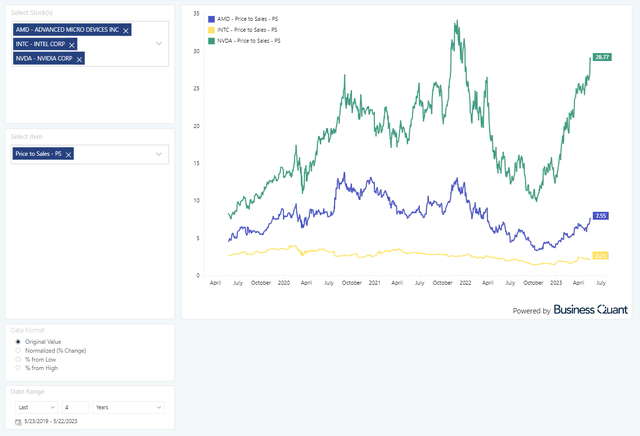640x436 pixels.
Task: Click the calendar icon beside date range
Action: coord(18,422)
